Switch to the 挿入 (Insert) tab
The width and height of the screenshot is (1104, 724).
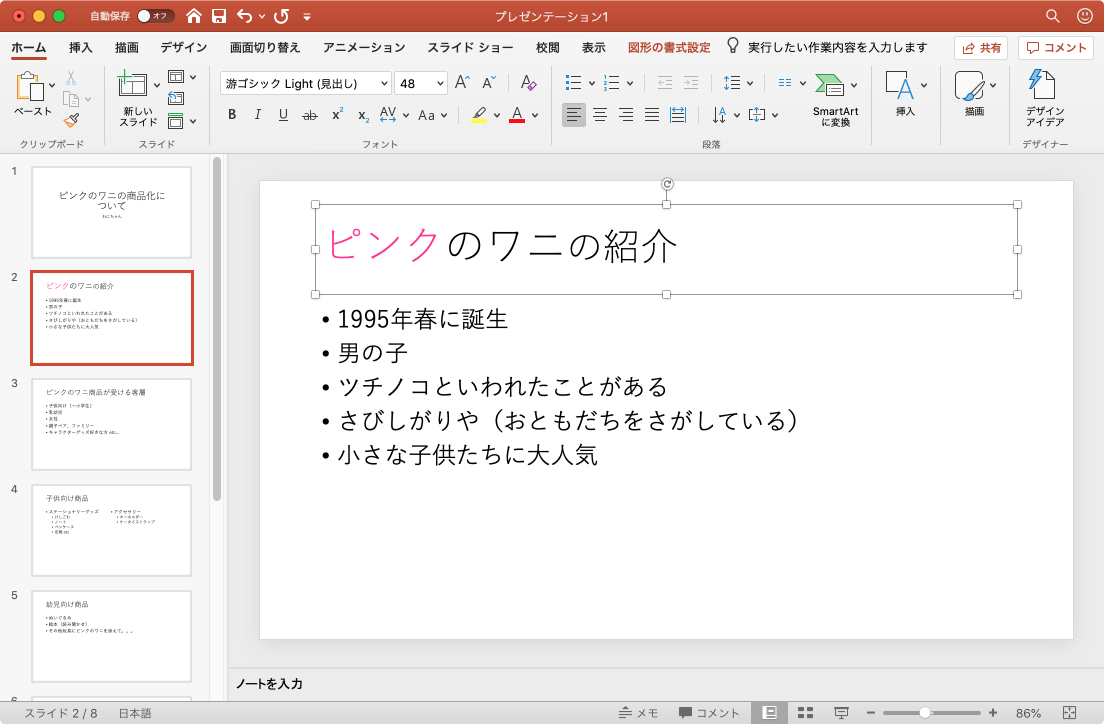pos(81,47)
